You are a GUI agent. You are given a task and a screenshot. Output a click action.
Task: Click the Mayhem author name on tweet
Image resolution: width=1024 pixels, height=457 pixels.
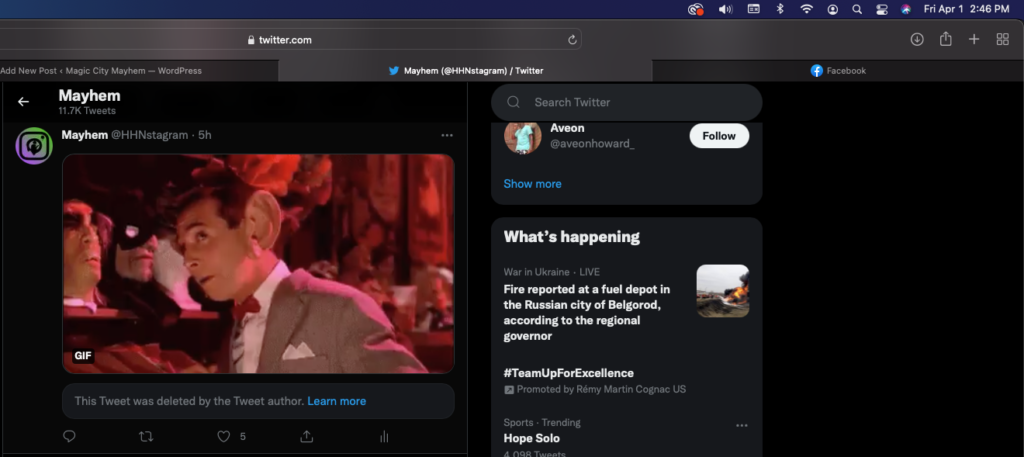[84, 135]
